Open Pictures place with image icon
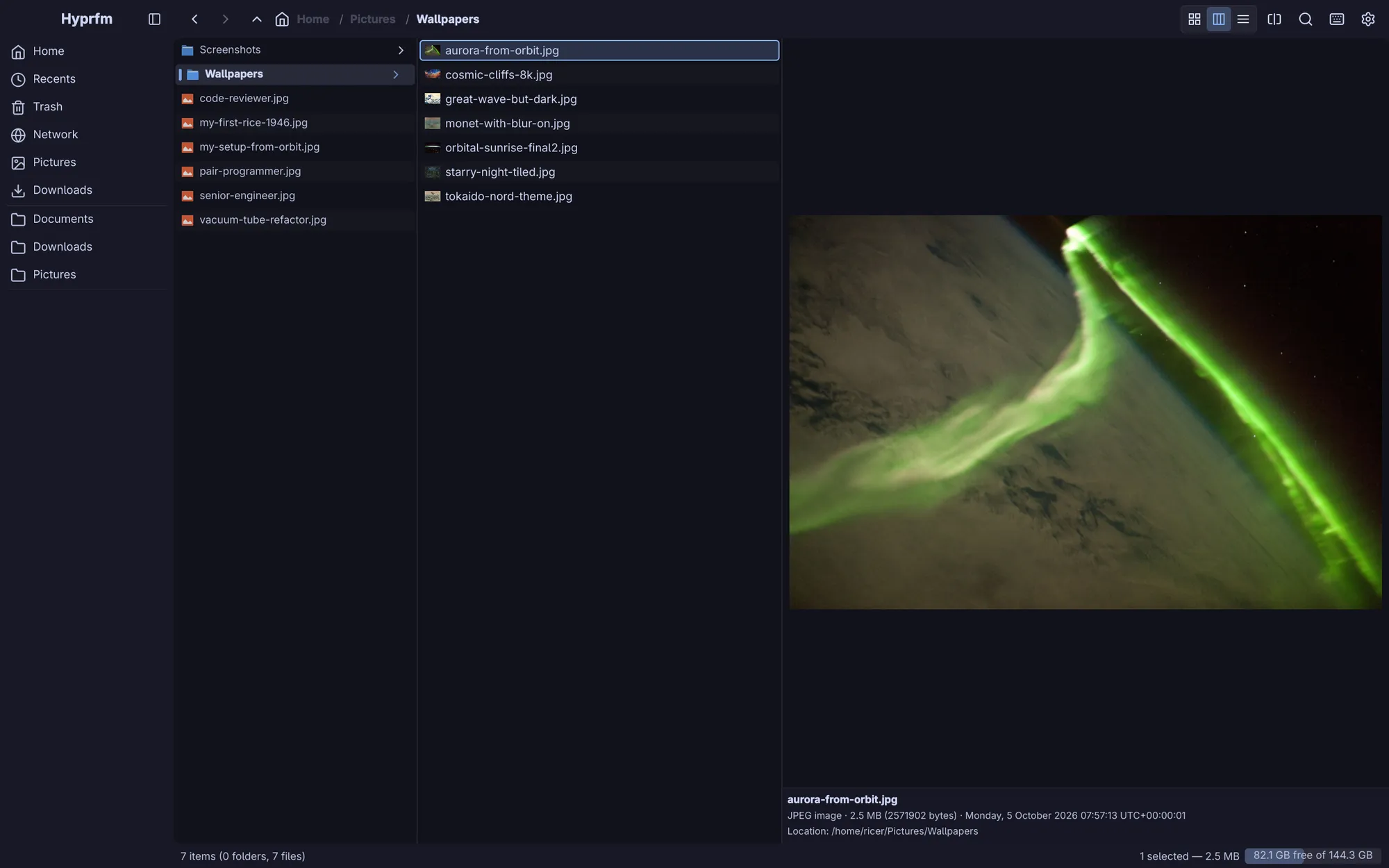The width and height of the screenshot is (1389, 868). pos(87,162)
